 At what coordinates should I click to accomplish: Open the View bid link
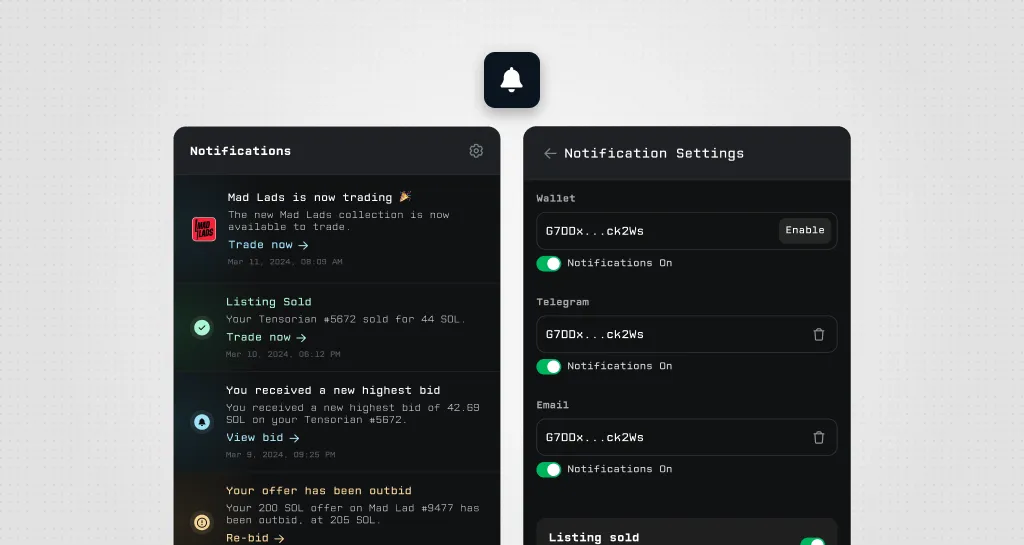click(x=263, y=437)
